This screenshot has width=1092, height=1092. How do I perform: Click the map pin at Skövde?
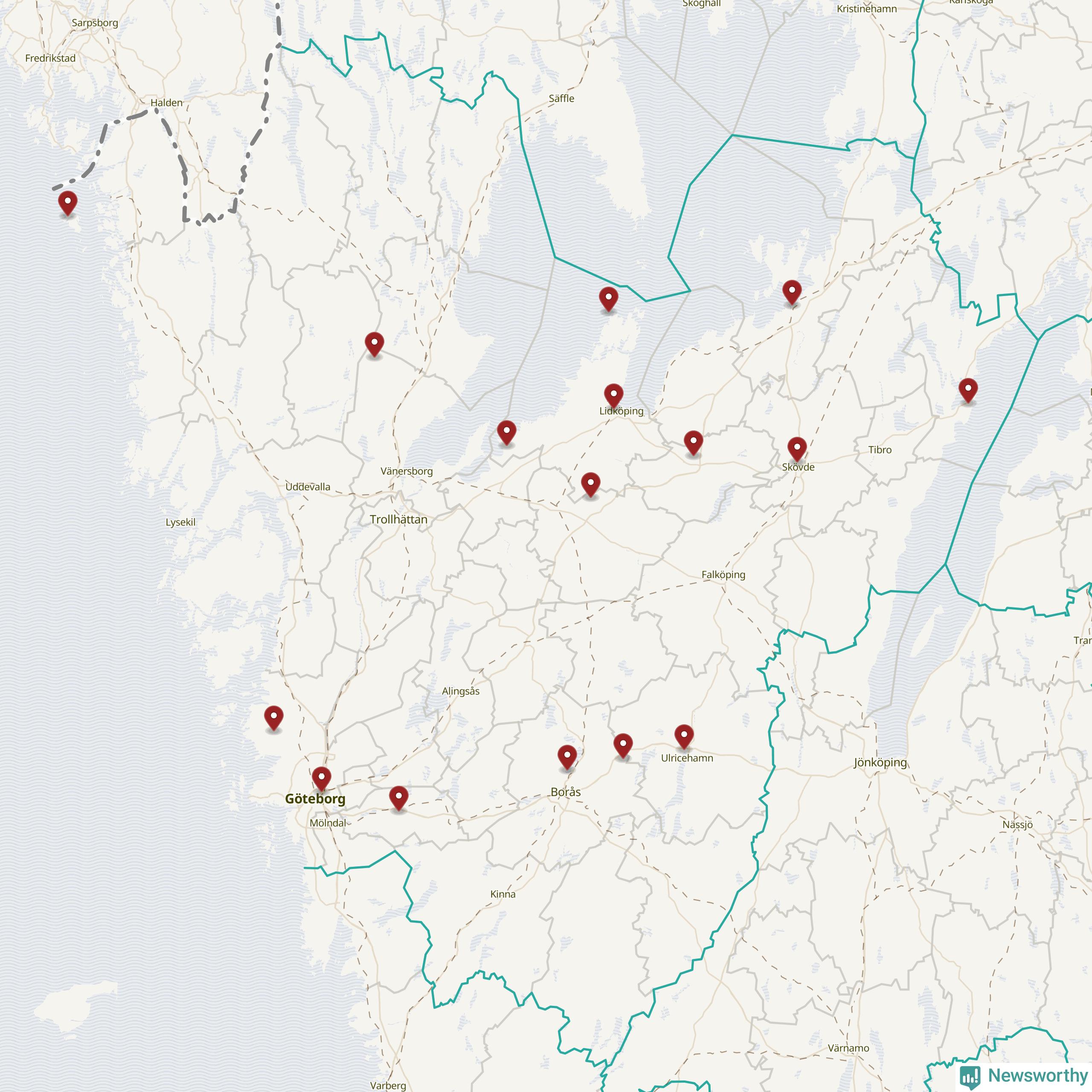[x=797, y=448]
